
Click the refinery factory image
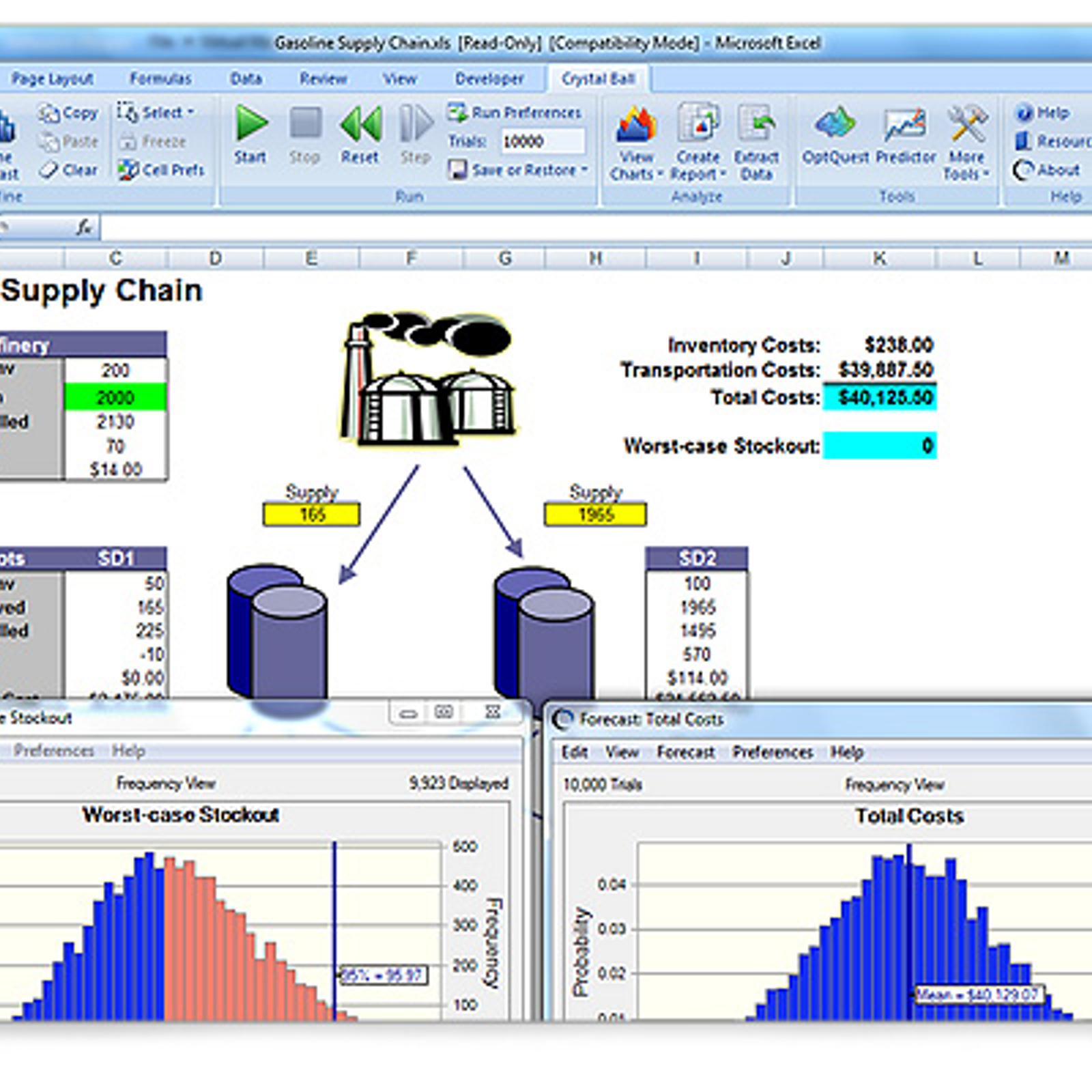click(429, 379)
